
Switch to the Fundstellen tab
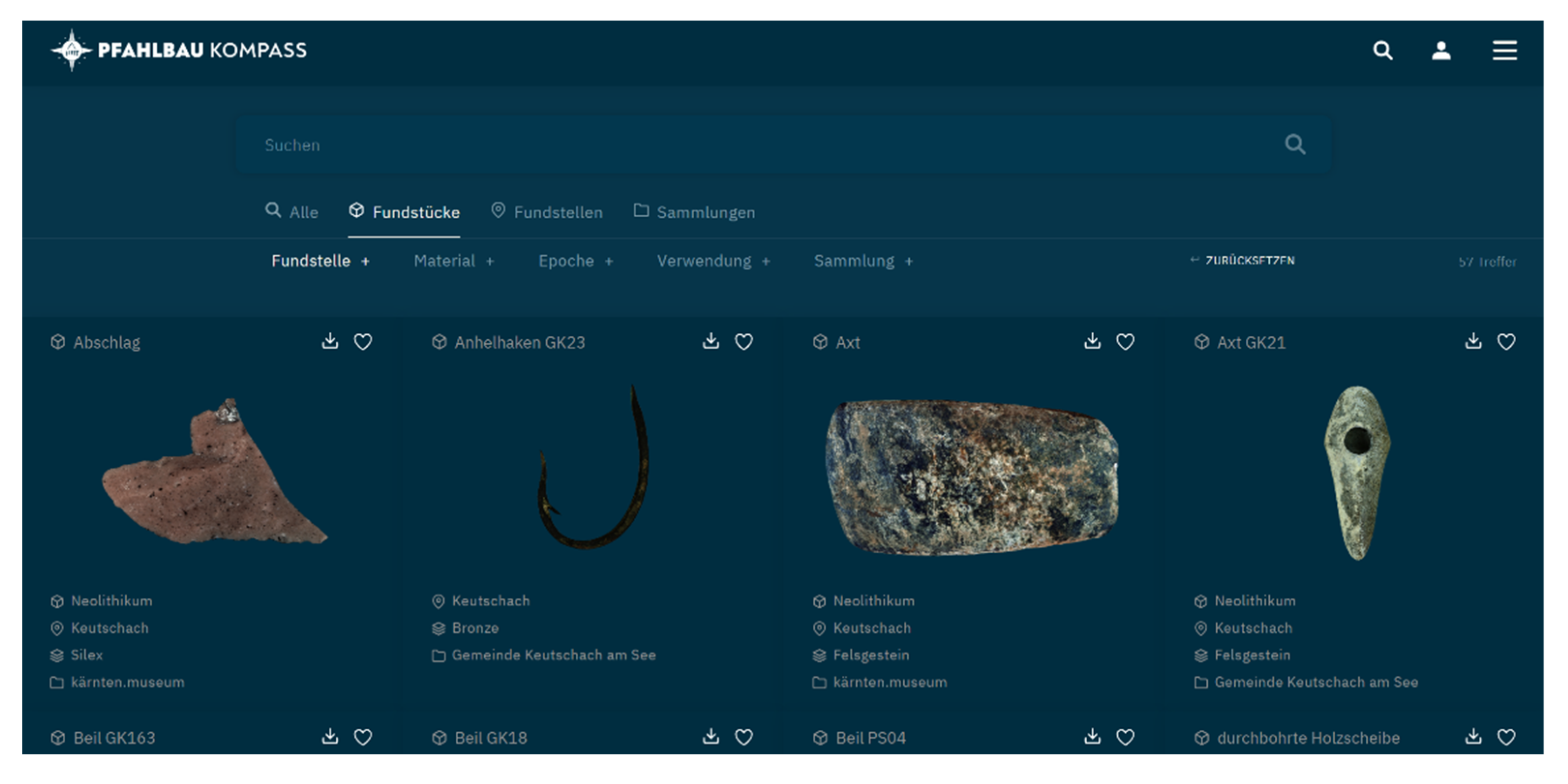click(x=547, y=212)
